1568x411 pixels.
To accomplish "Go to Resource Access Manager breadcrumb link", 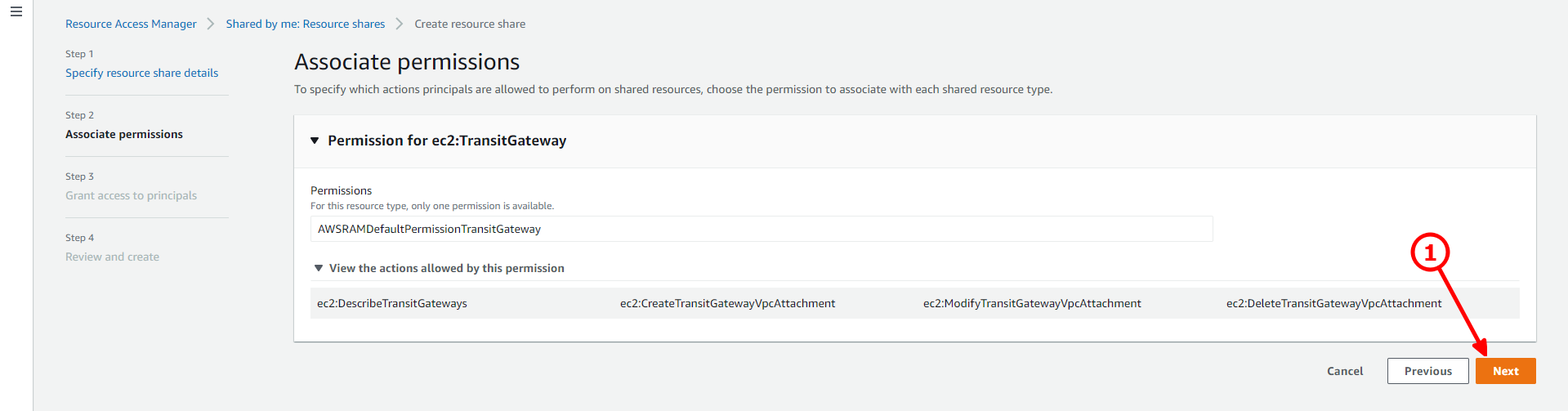I will coord(131,24).
